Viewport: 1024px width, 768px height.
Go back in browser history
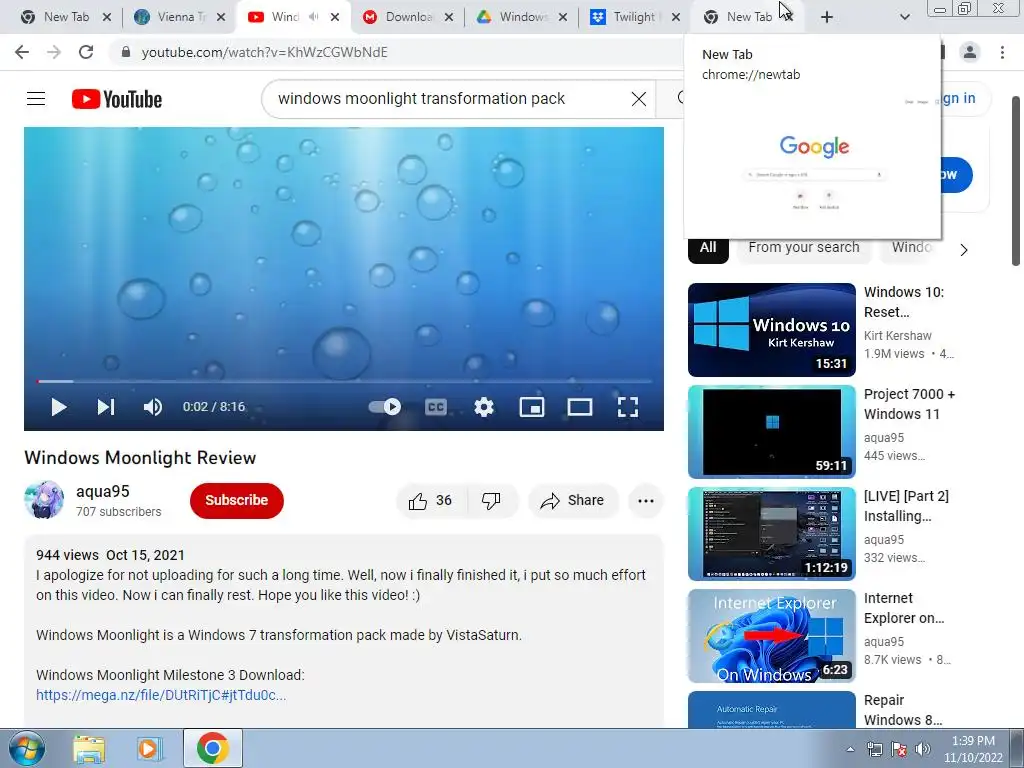[x=22, y=52]
